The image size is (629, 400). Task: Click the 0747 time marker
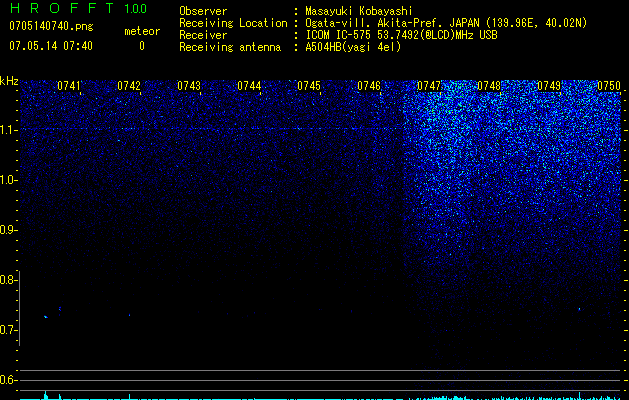click(x=429, y=86)
